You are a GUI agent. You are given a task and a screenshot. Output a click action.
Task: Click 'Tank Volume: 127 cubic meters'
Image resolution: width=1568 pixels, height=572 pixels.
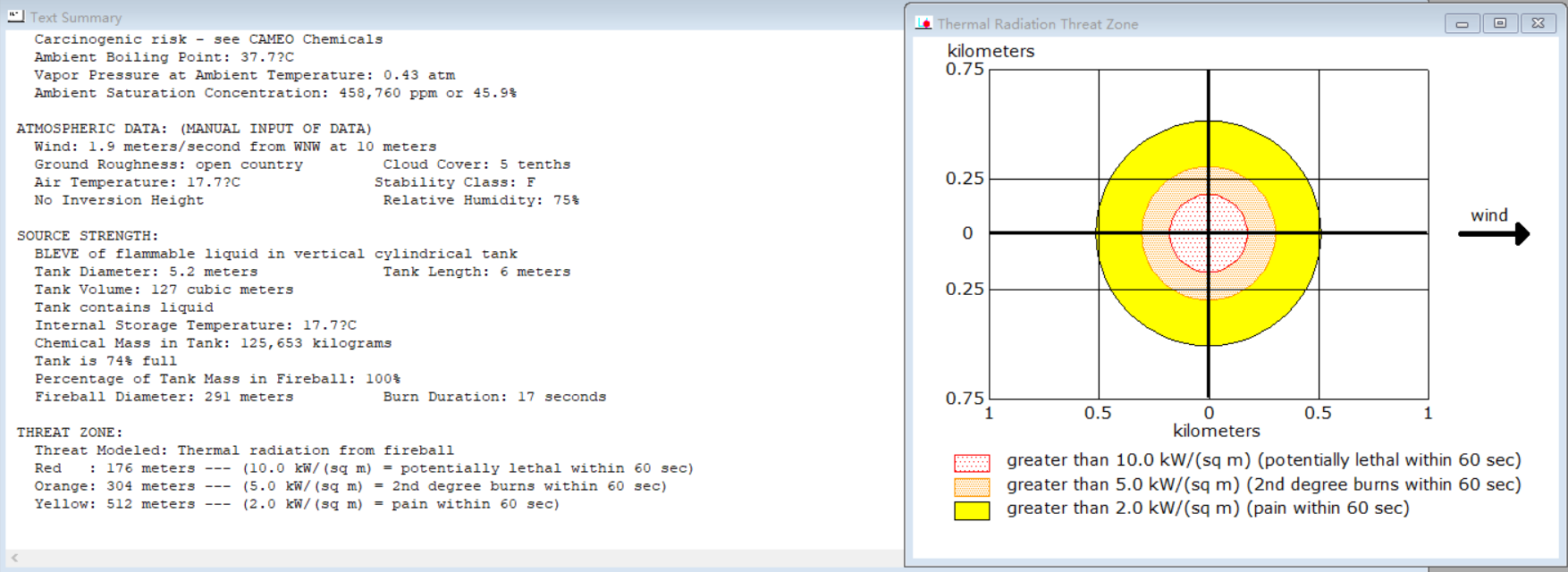(x=164, y=290)
